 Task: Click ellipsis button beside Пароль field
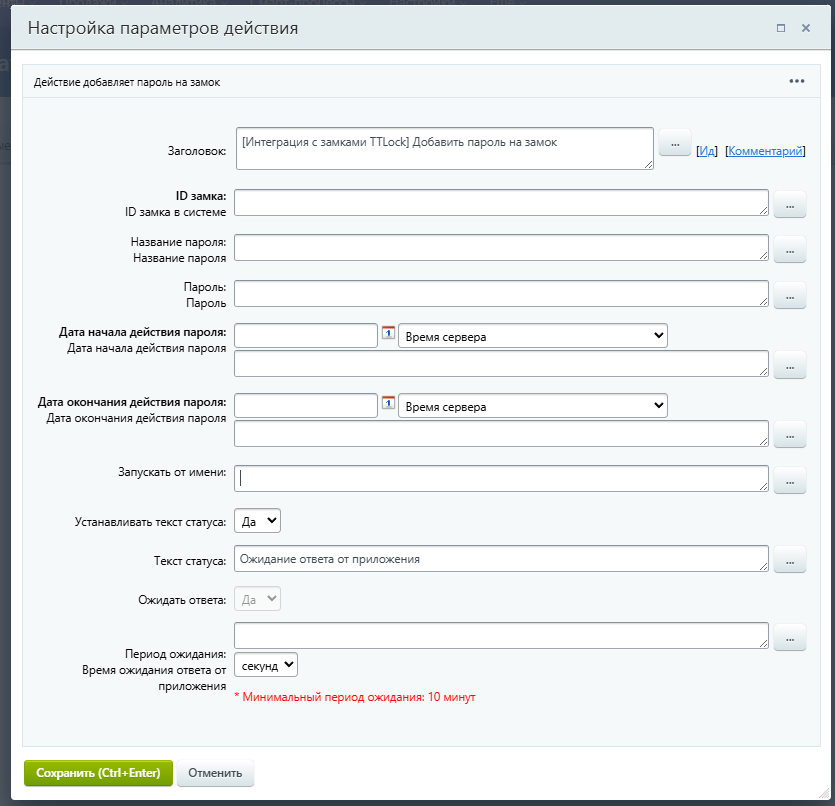pyautogui.click(x=790, y=295)
